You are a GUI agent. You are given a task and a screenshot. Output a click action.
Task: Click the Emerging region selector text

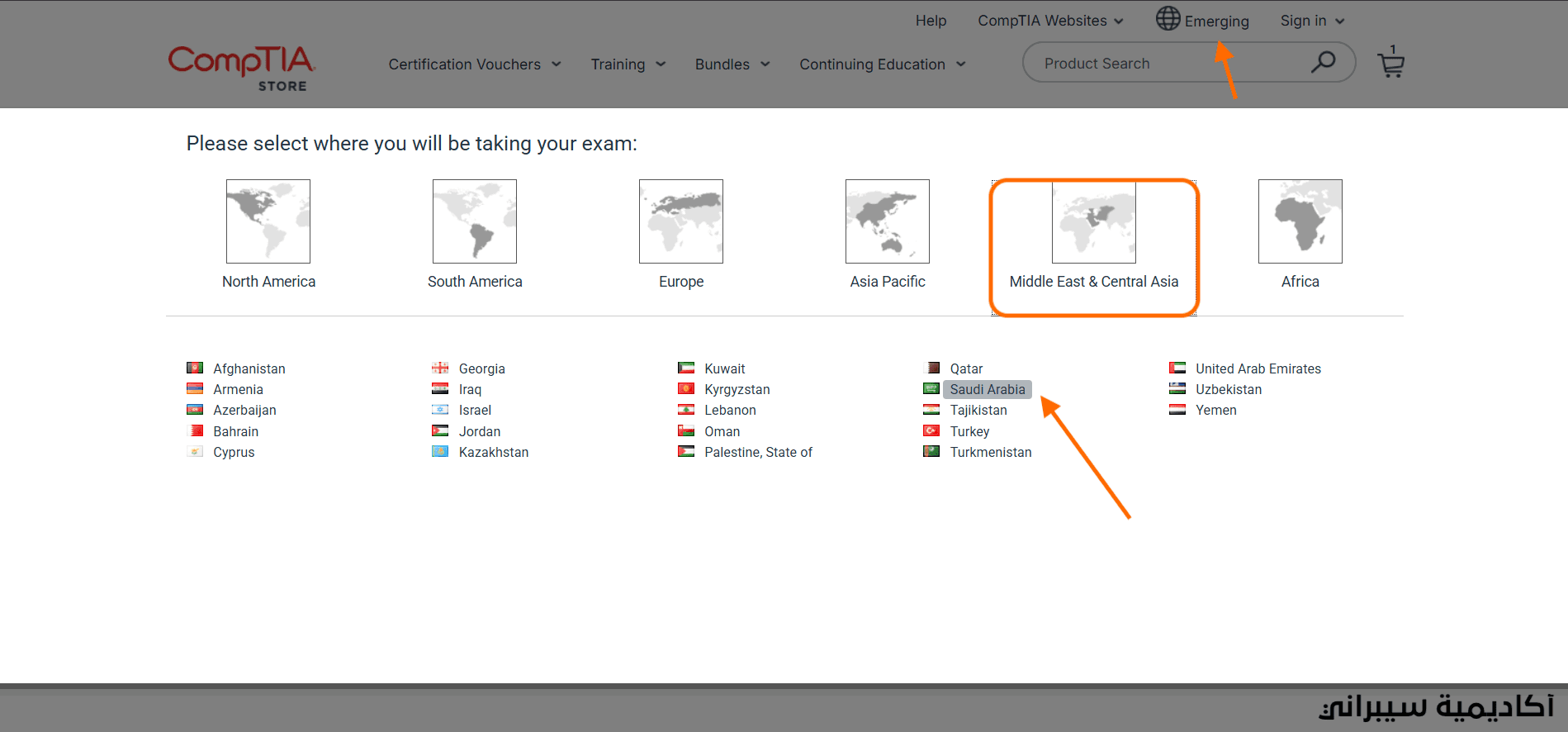[1216, 21]
